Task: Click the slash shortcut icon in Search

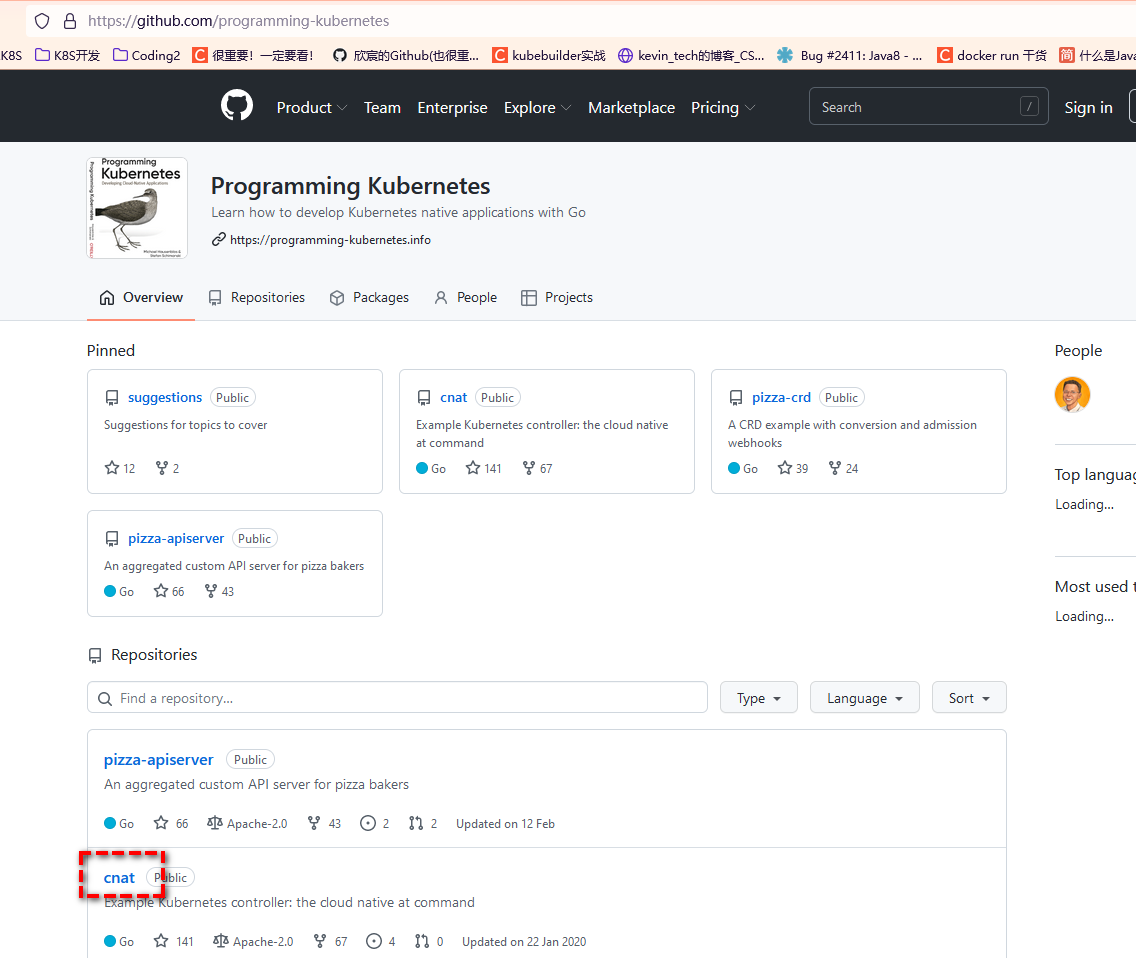Action: (1030, 107)
